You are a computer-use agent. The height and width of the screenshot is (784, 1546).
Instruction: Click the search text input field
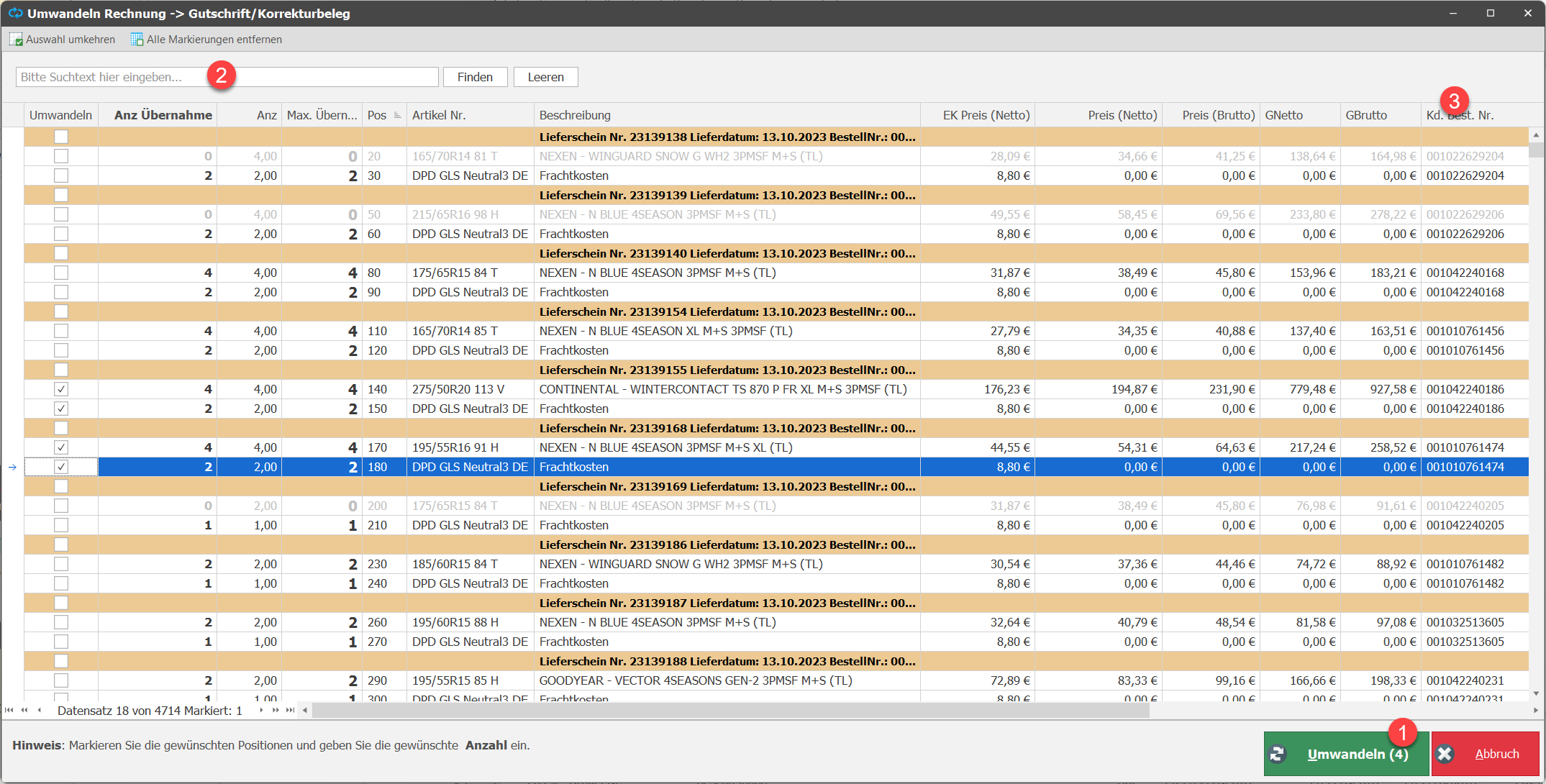click(227, 77)
